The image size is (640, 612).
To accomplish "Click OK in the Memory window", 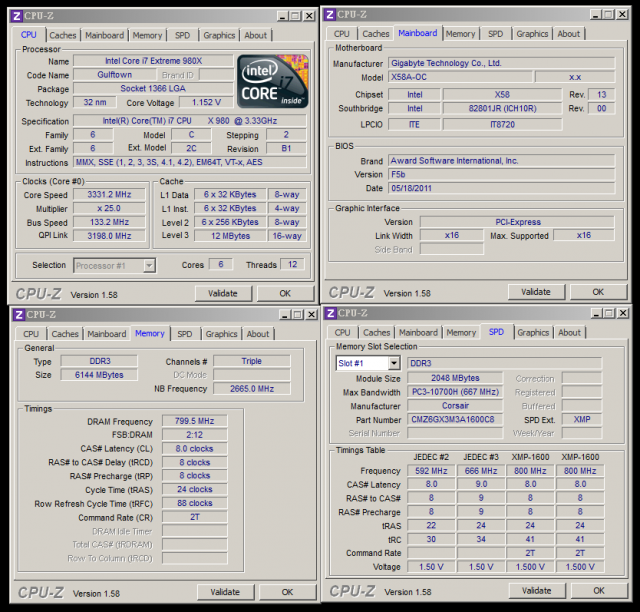I will point(287,592).
